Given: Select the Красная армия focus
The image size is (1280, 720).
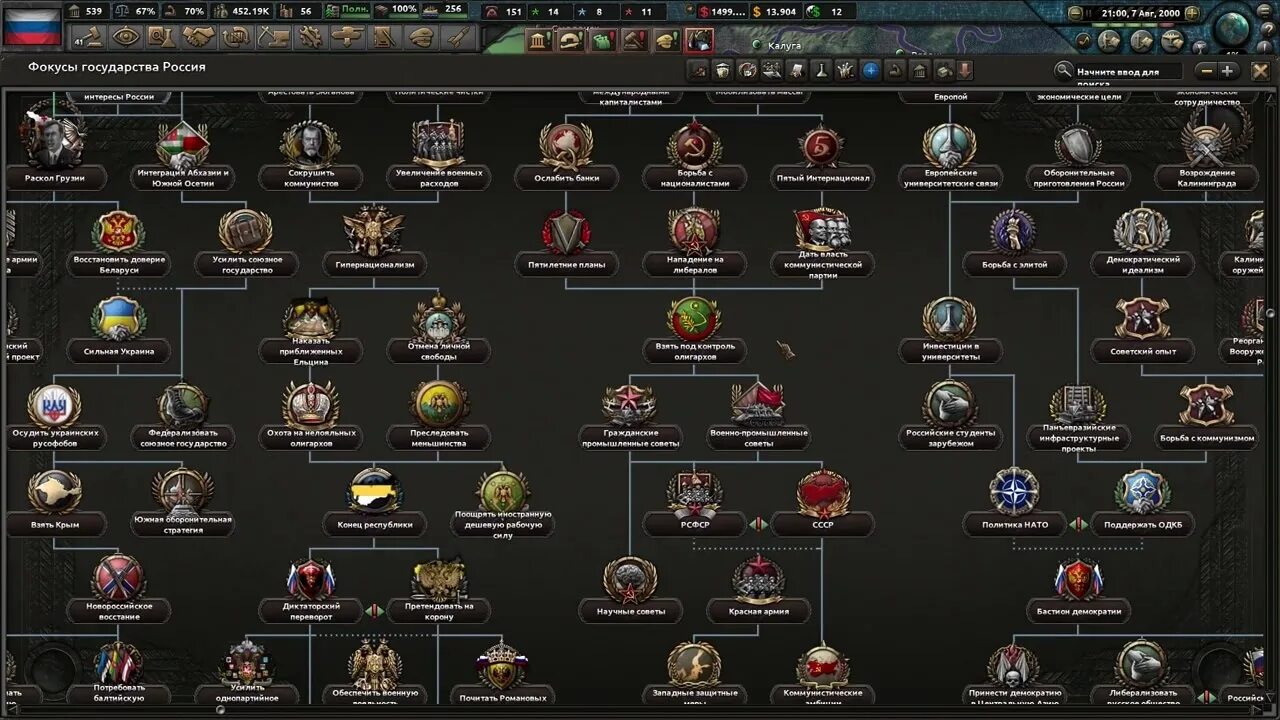Looking at the screenshot, I should (x=759, y=590).
